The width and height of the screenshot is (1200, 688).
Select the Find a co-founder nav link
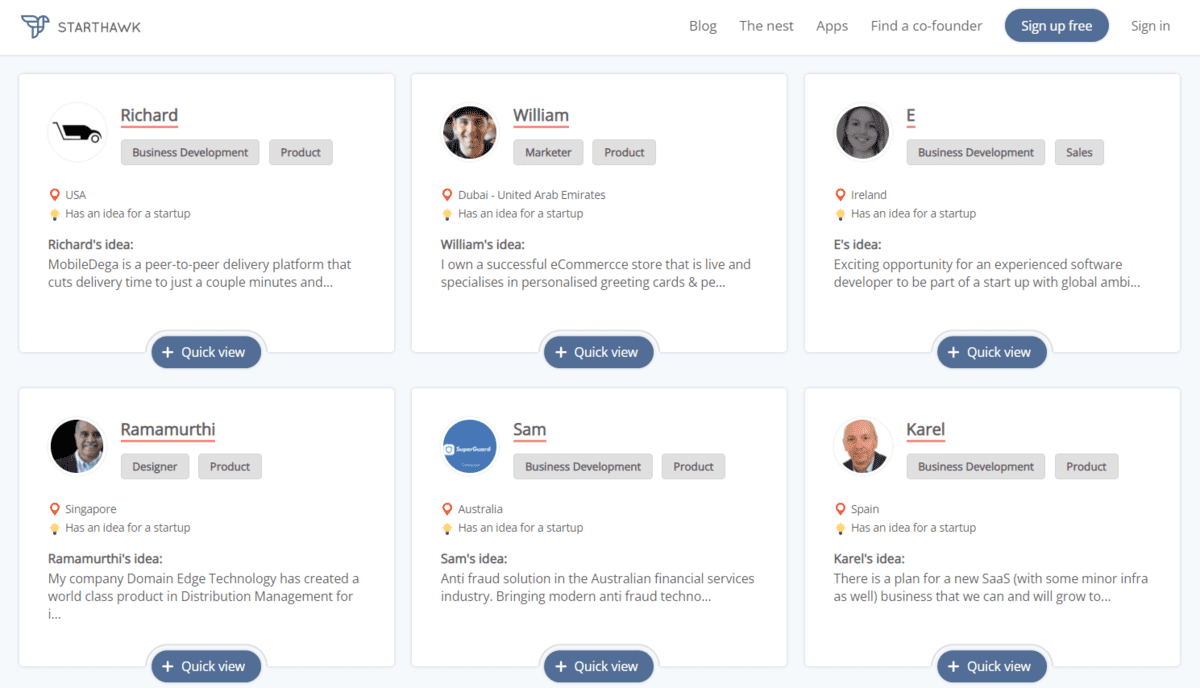[926, 25]
